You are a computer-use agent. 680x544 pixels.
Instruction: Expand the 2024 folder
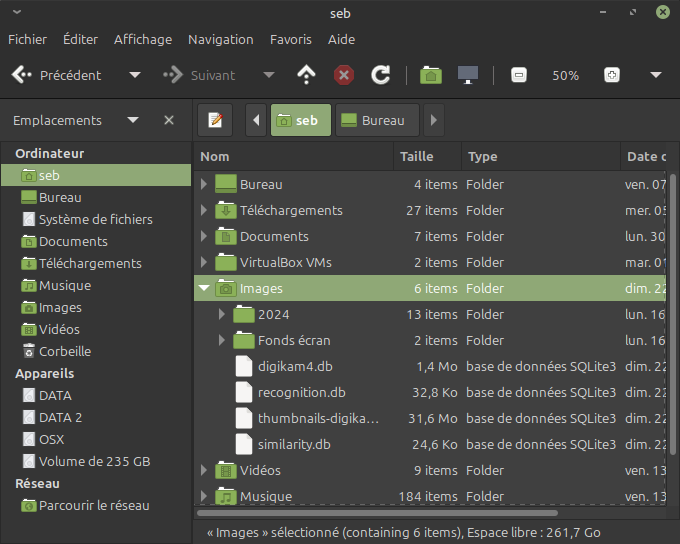(x=222, y=314)
